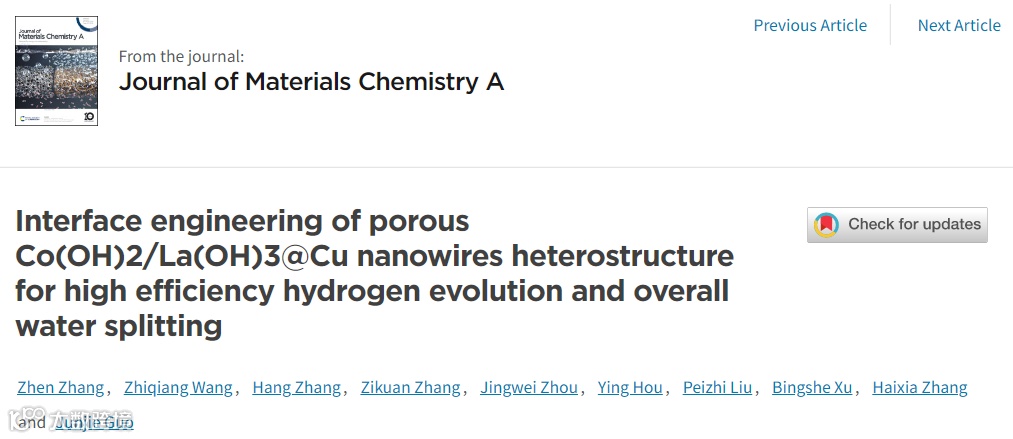Open author Jingwei Zhou link
1013x439 pixels.
529,388
